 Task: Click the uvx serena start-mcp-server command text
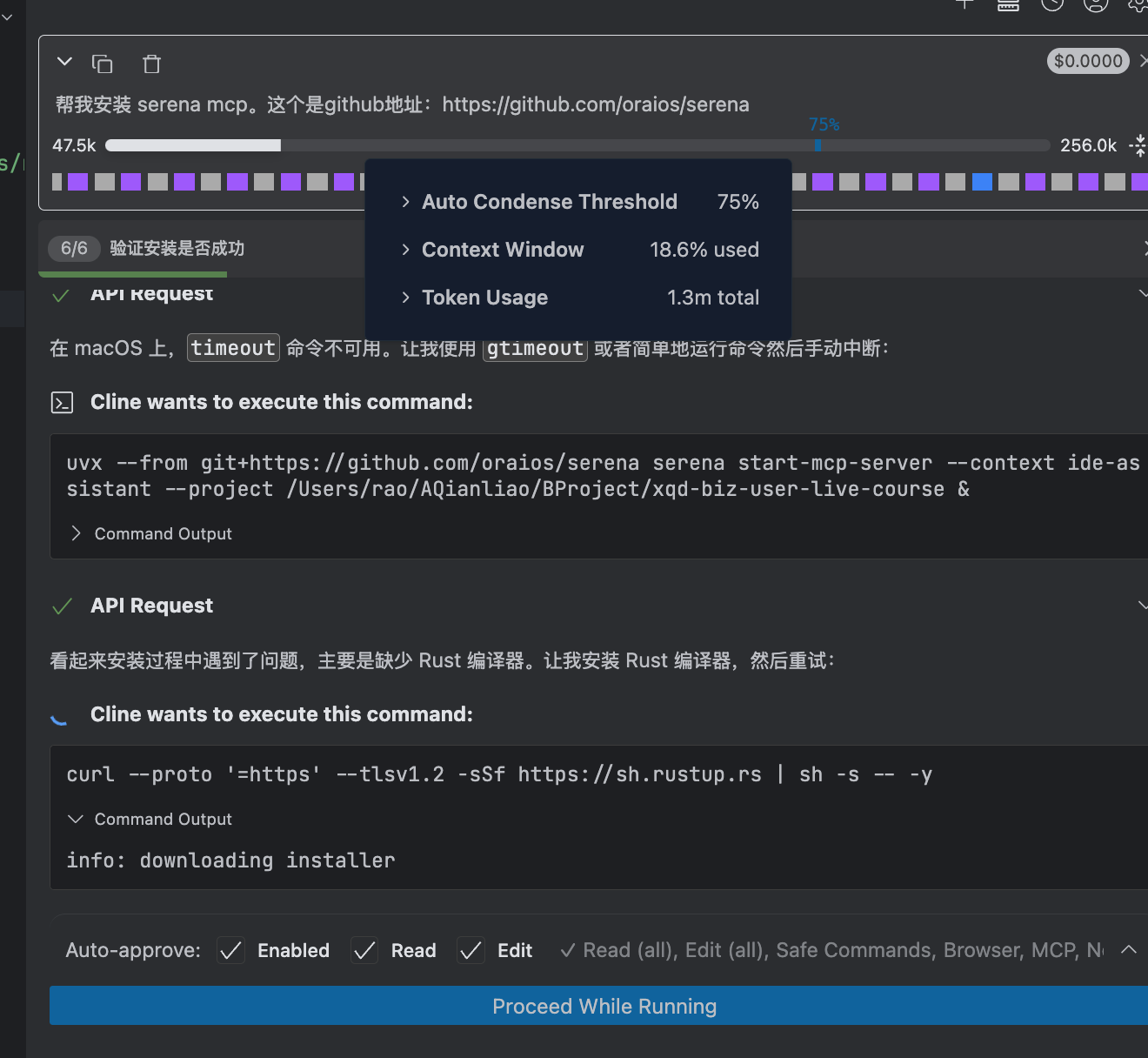click(x=604, y=476)
